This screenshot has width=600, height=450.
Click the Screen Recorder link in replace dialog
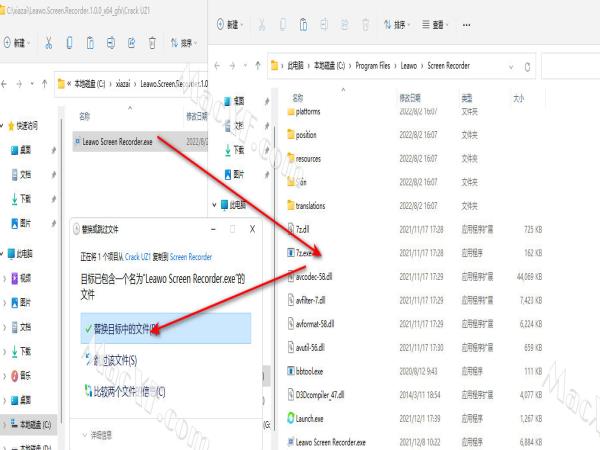tap(191, 257)
